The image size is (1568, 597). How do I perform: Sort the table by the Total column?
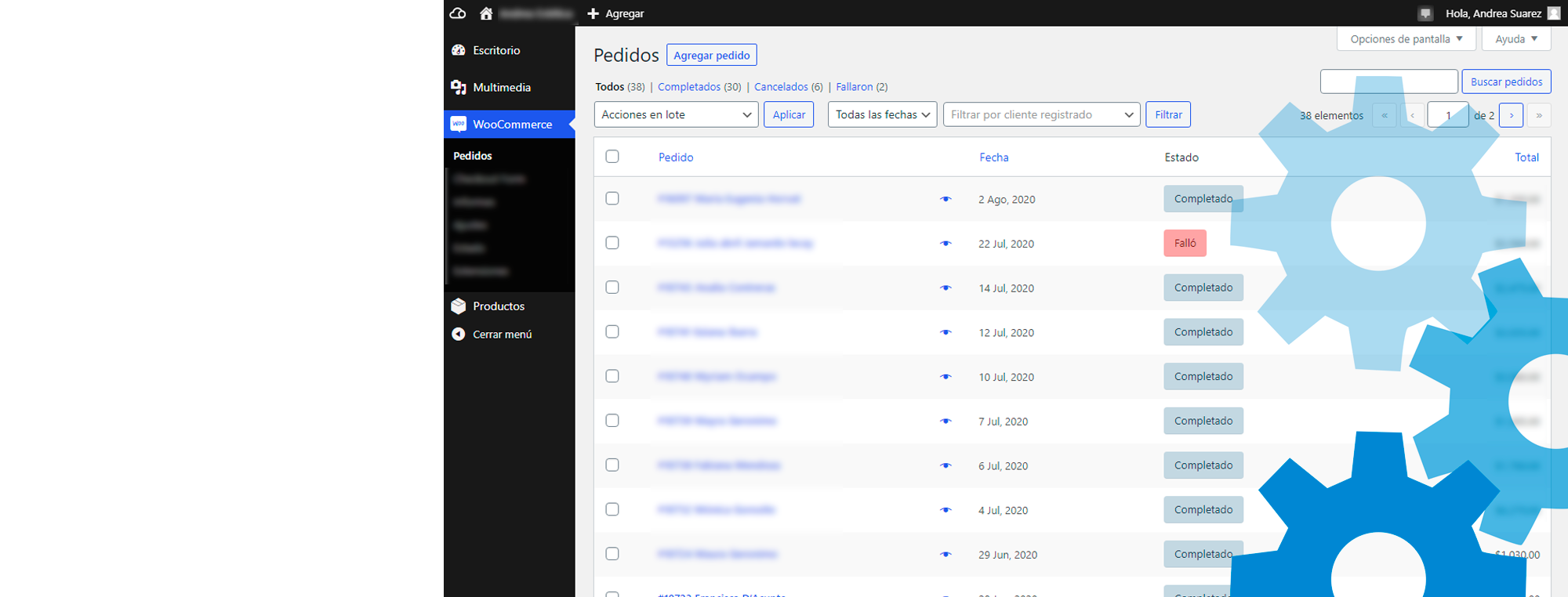click(x=1526, y=157)
